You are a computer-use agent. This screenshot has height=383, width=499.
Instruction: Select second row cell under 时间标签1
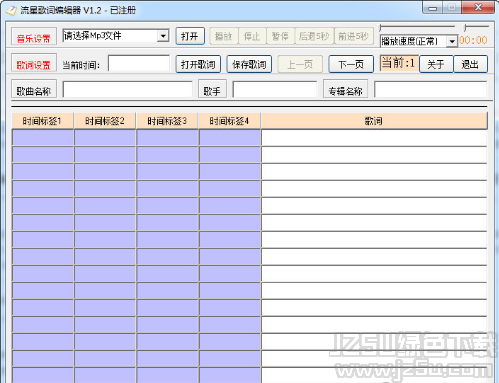tap(43, 155)
